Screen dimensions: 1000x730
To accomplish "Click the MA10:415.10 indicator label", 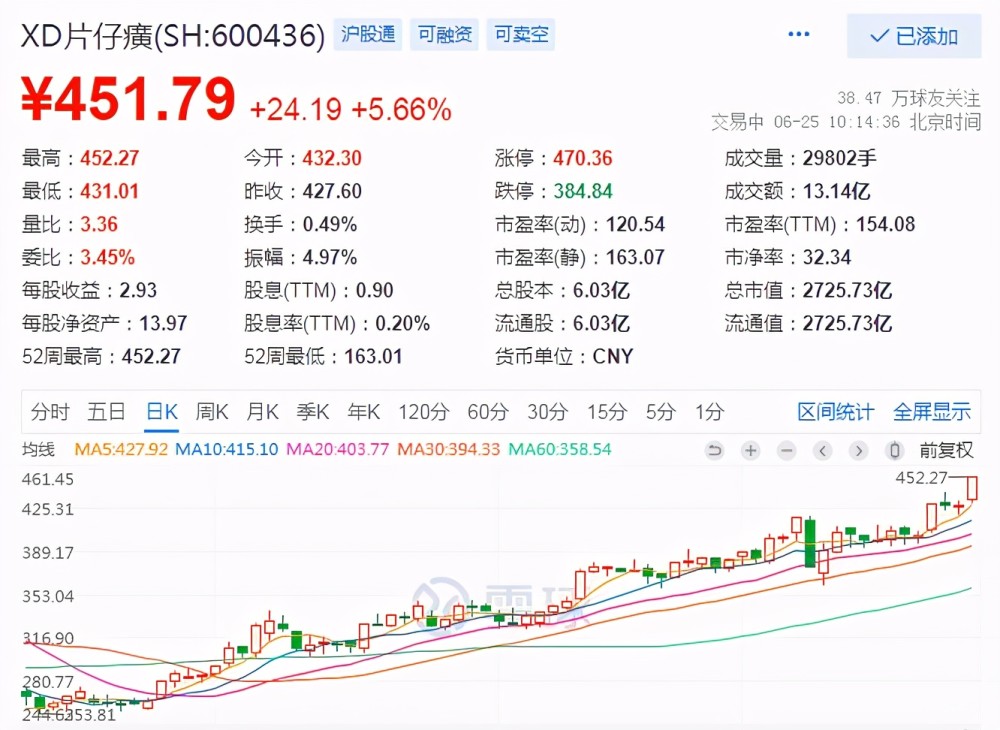I will coord(227,449).
